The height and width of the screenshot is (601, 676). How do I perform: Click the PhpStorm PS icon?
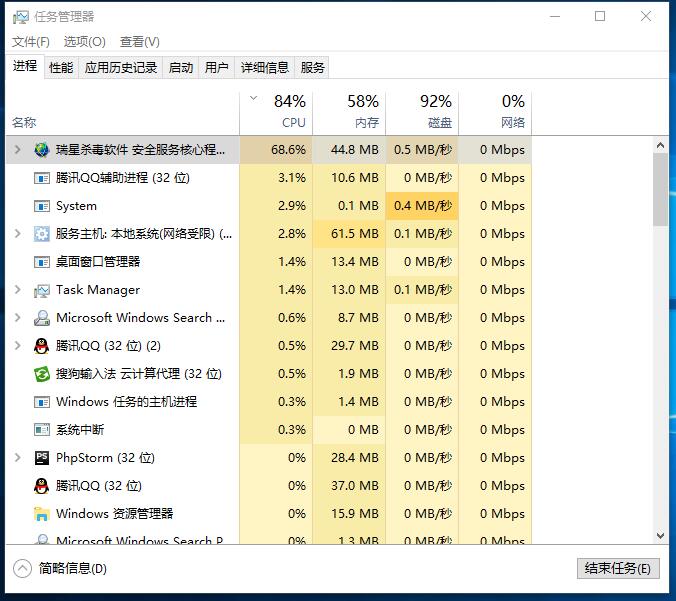coord(42,458)
